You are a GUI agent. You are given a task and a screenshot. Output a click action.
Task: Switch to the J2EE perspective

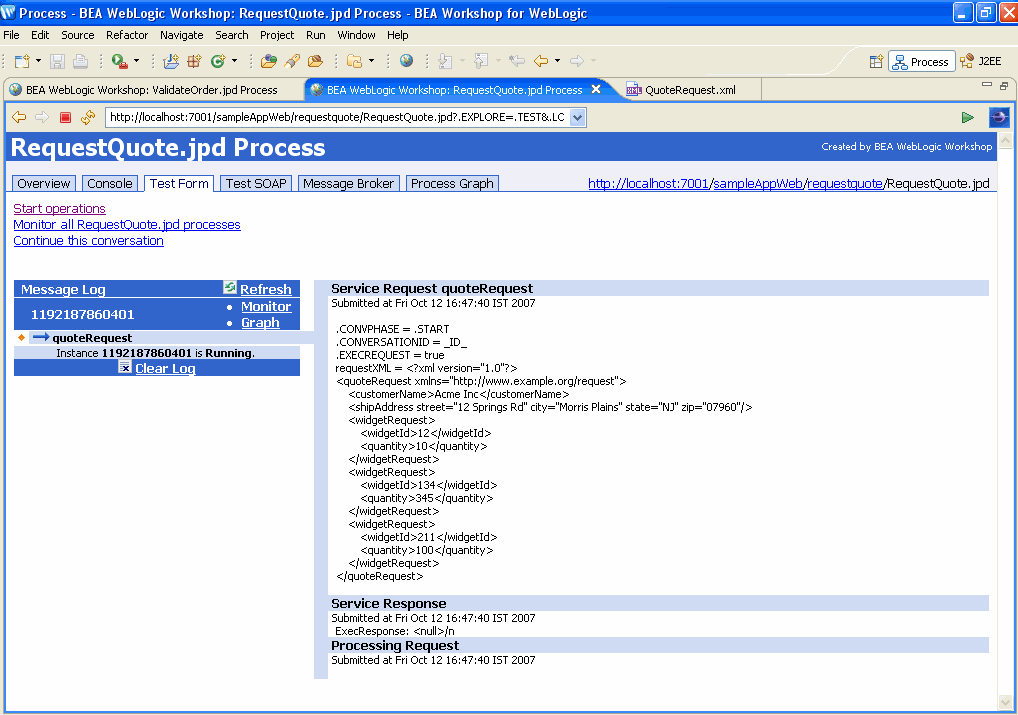[982, 61]
